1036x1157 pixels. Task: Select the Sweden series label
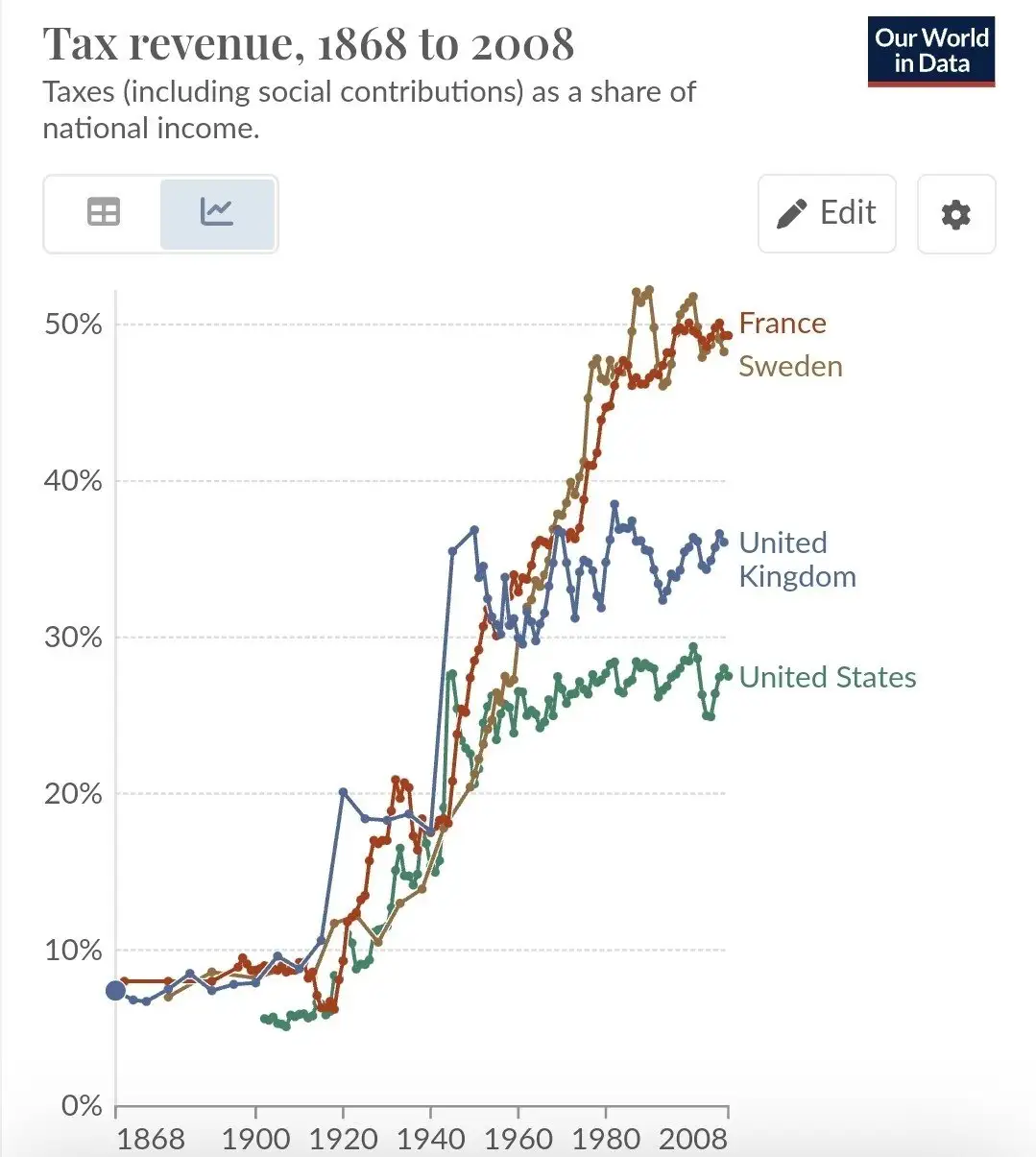(x=790, y=366)
